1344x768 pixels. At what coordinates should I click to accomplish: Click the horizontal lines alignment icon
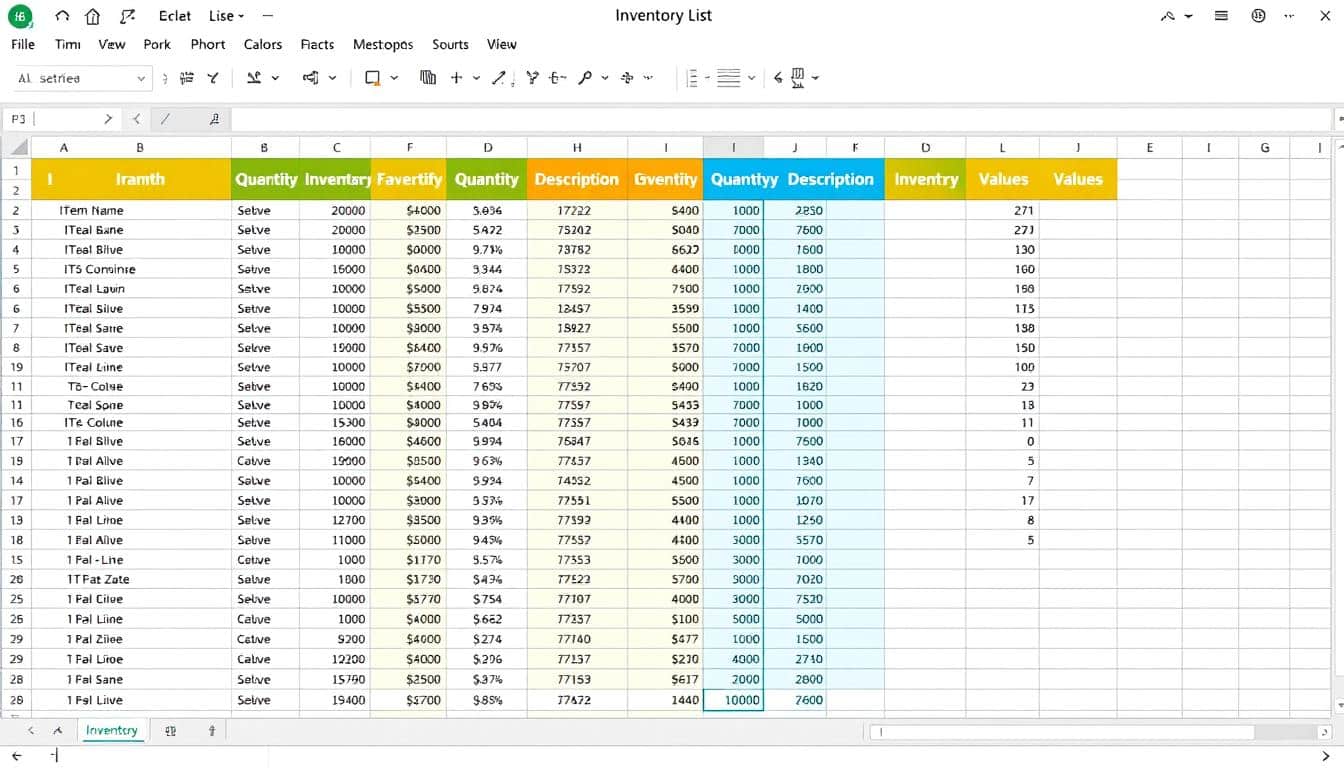pyautogui.click(x=729, y=77)
